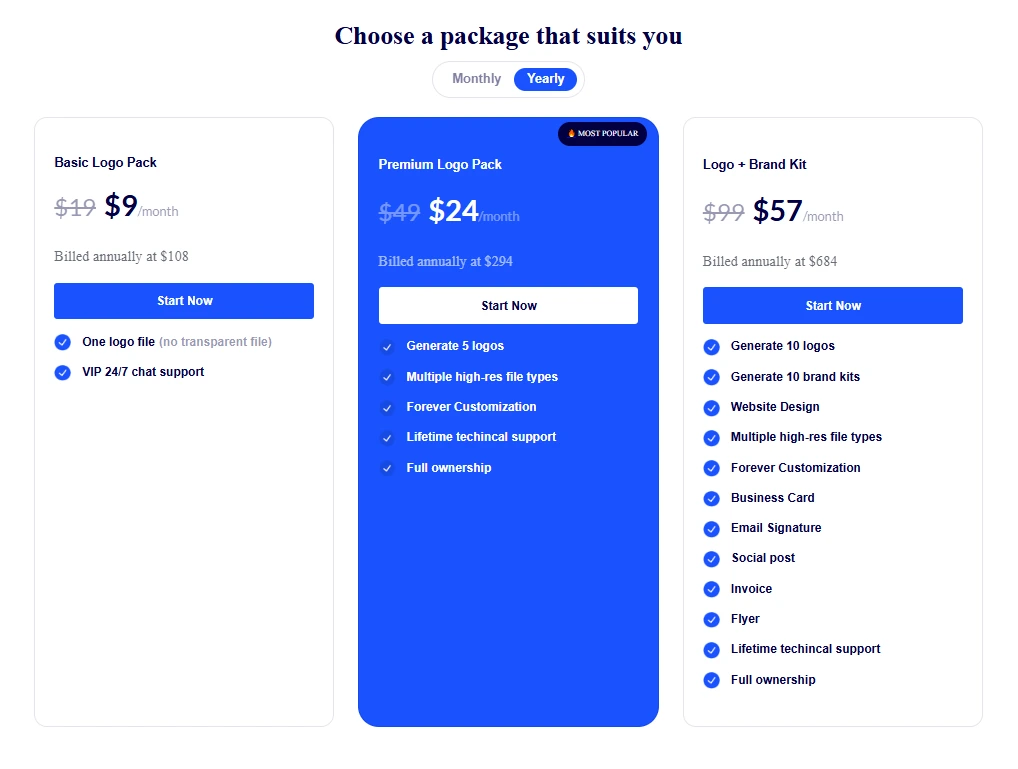
Task: Click checkmark next to Premium Full ownership
Action: 387,468
